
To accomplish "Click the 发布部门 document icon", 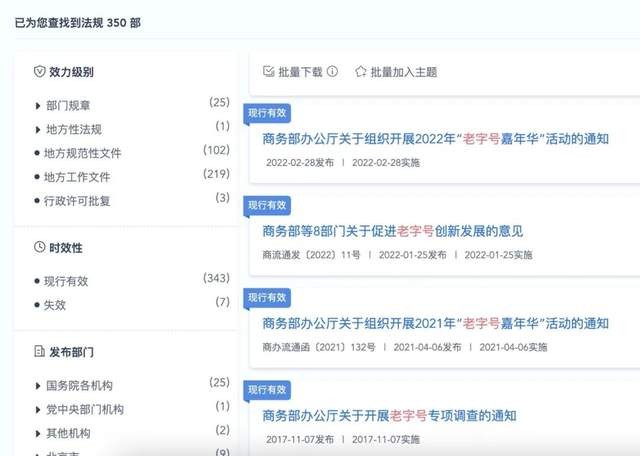I will click(39, 351).
